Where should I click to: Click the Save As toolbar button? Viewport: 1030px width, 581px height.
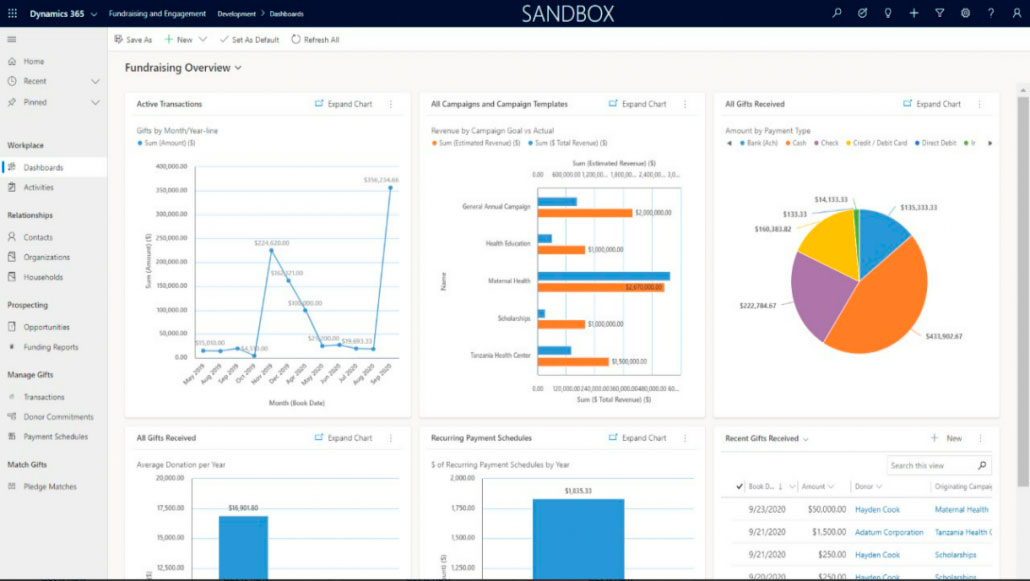pos(133,39)
